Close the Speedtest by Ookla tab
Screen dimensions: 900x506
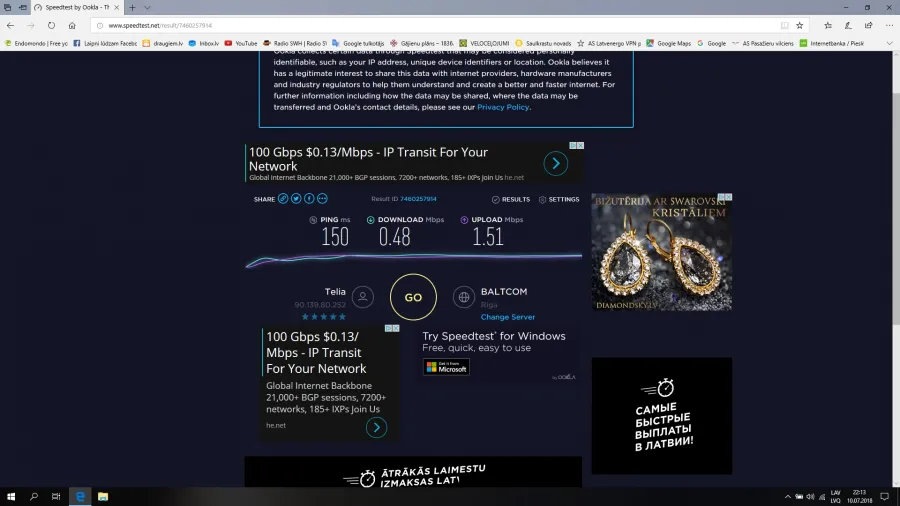click(117, 7)
